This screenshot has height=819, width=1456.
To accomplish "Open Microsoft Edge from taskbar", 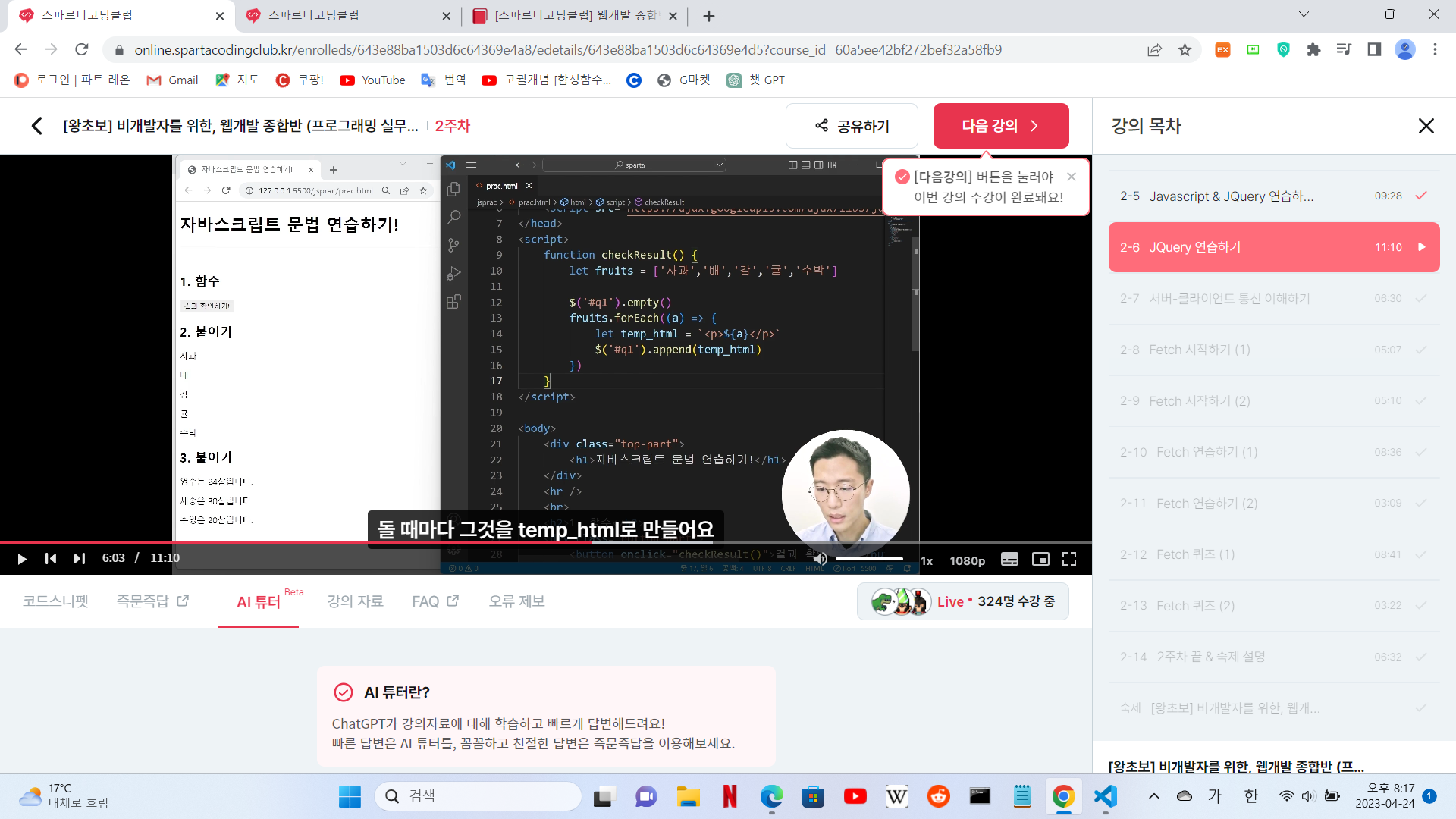I will (x=771, y=796).
